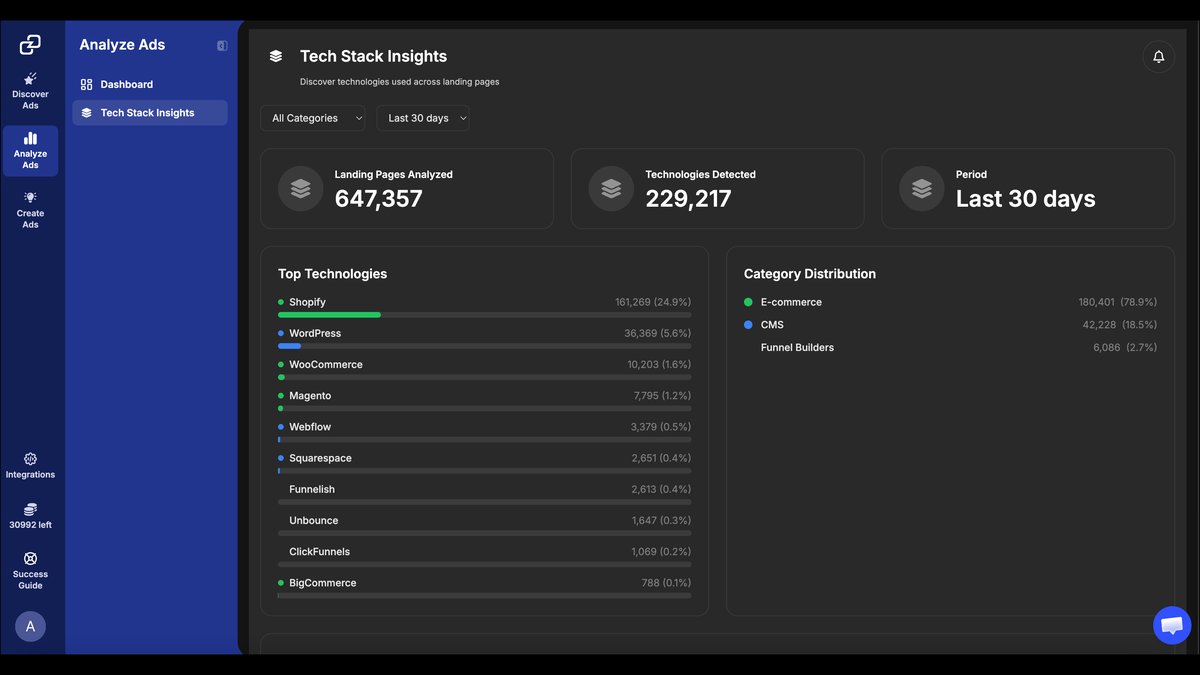
Task: Click Unbounce technology label
Action: click(314, 520)
